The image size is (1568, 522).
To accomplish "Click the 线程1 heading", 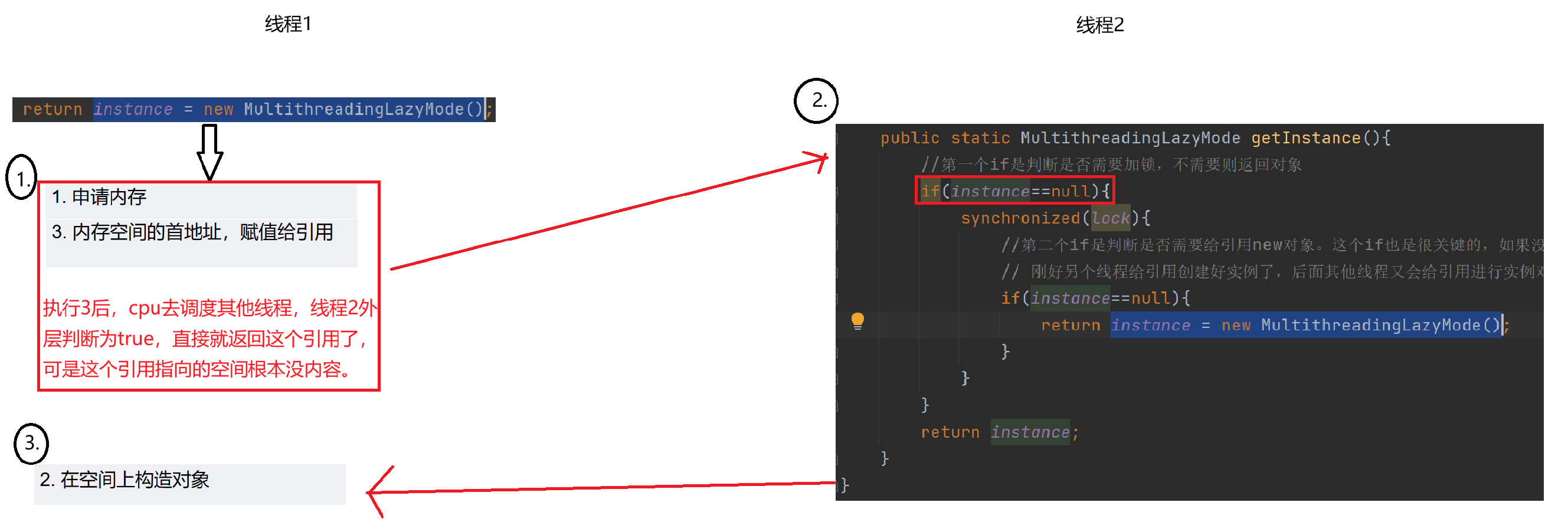I will coord(288,24).
